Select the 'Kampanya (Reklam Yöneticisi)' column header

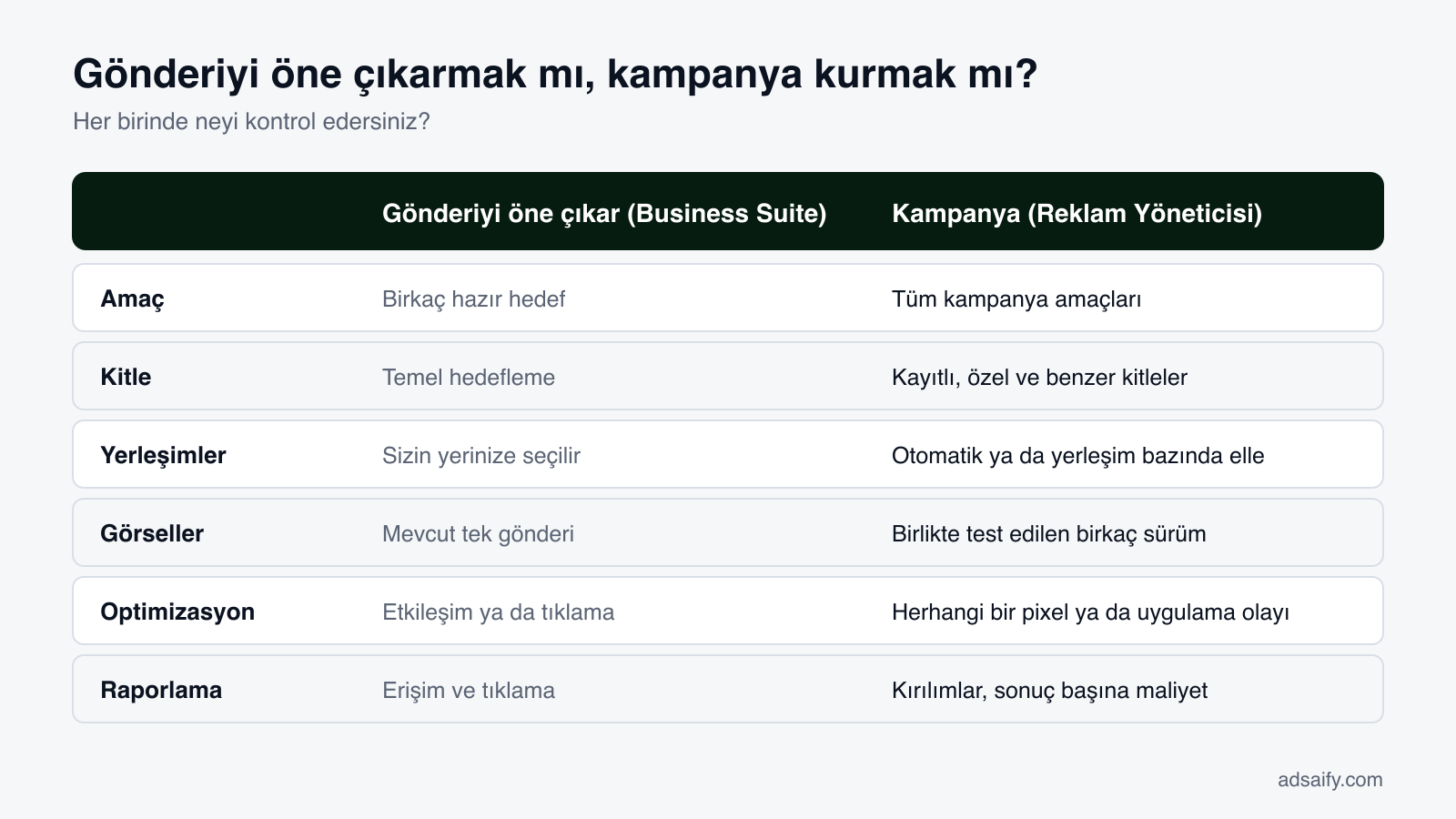1077,213
